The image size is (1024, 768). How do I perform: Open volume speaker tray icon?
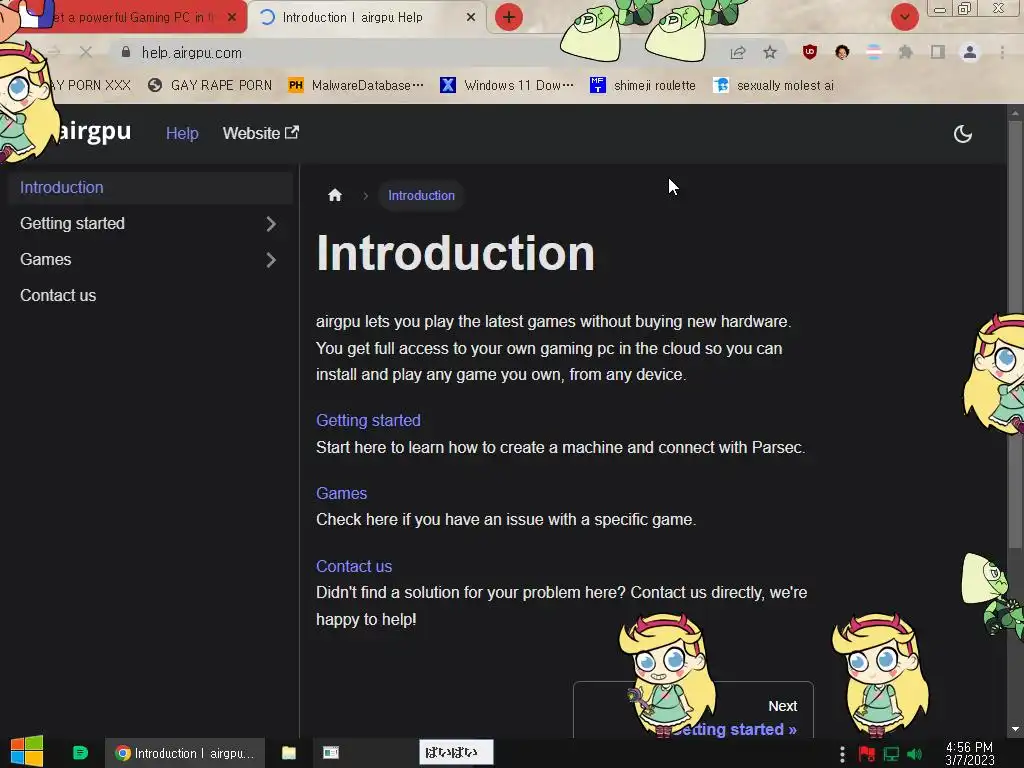click(915, 754)
